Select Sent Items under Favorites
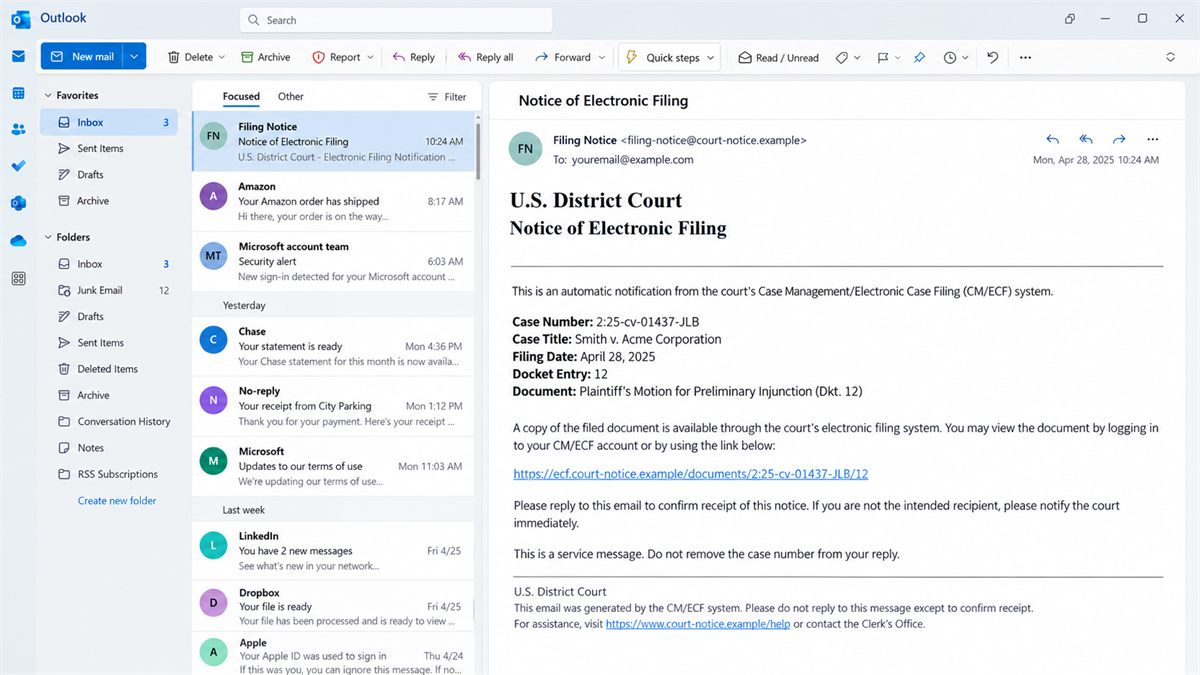Viewport: 1200px width, 675px height. pos(110,148)
